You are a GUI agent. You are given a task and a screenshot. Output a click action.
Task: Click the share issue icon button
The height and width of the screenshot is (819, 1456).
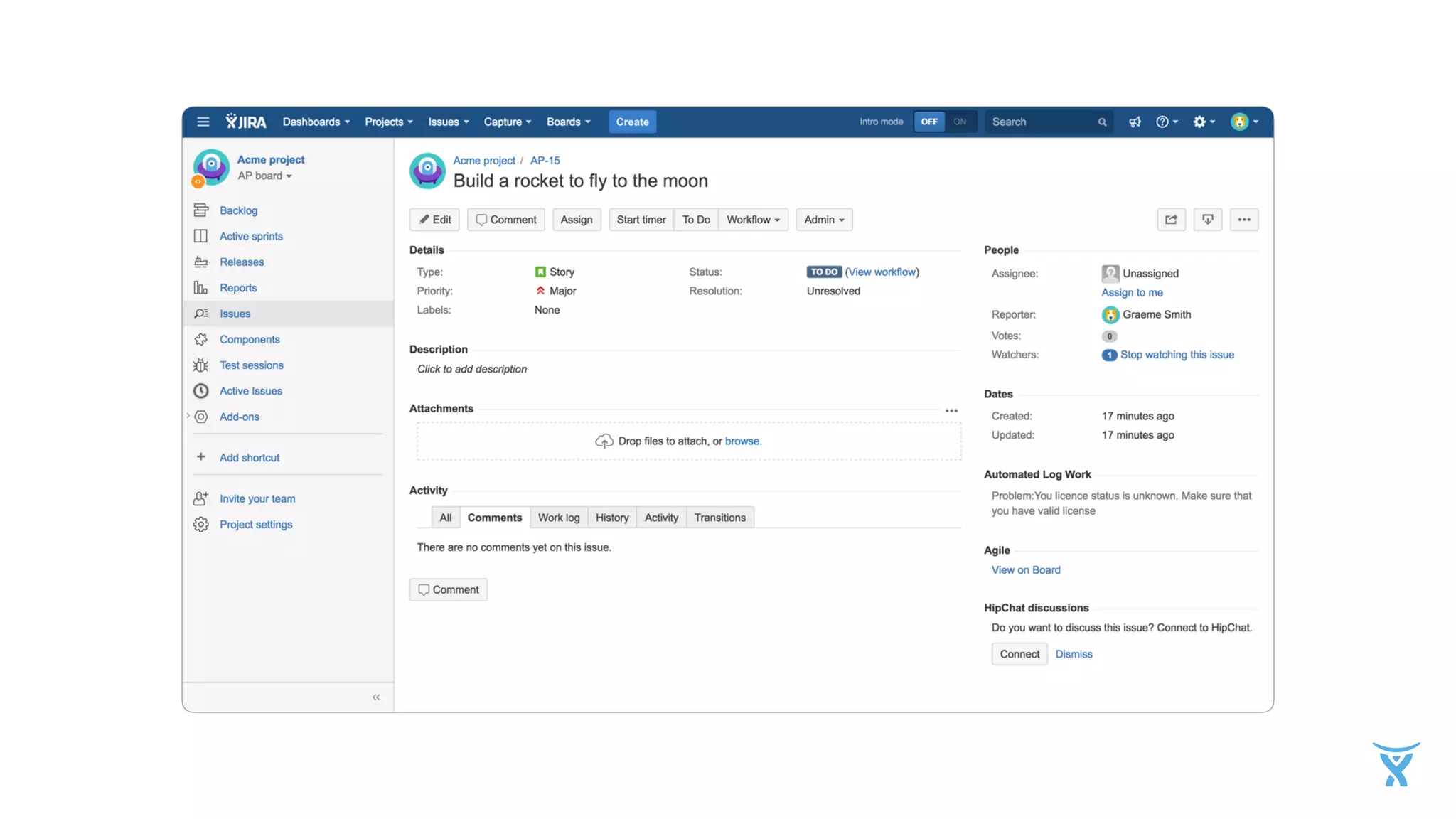click(x=1171, y=220)
